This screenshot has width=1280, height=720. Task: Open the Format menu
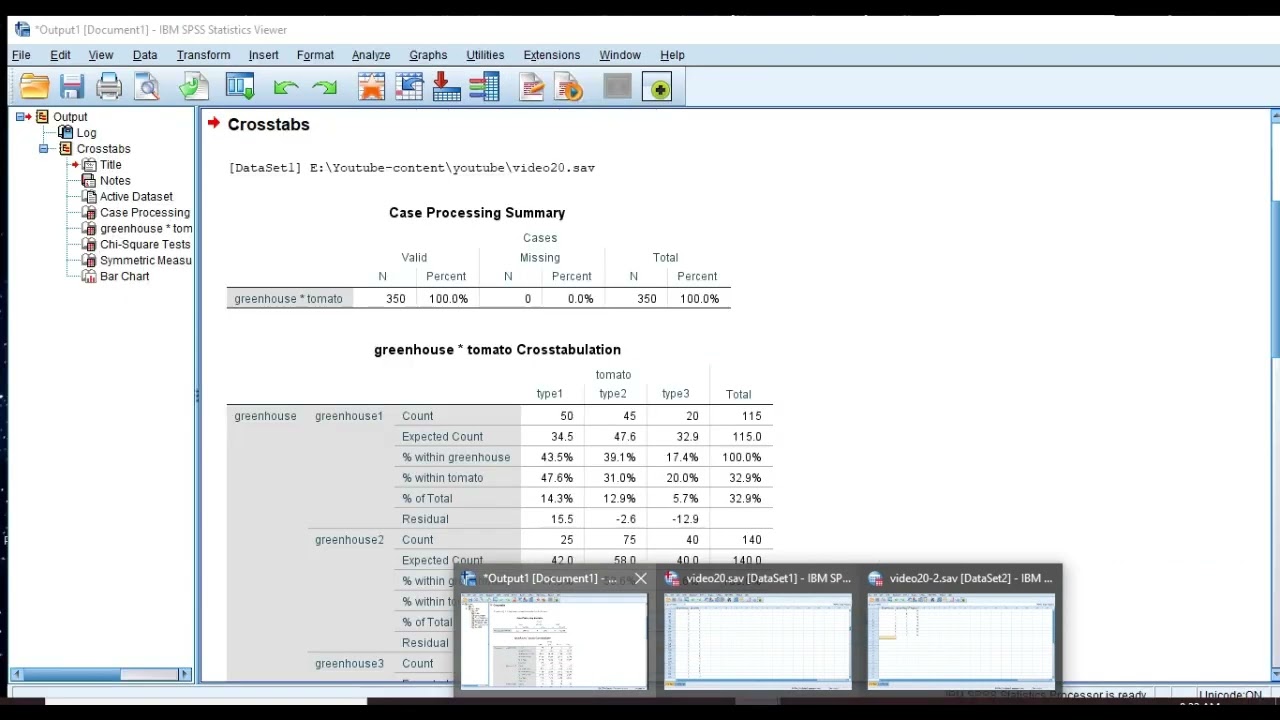pyautogui.click(x=315, y=55)
